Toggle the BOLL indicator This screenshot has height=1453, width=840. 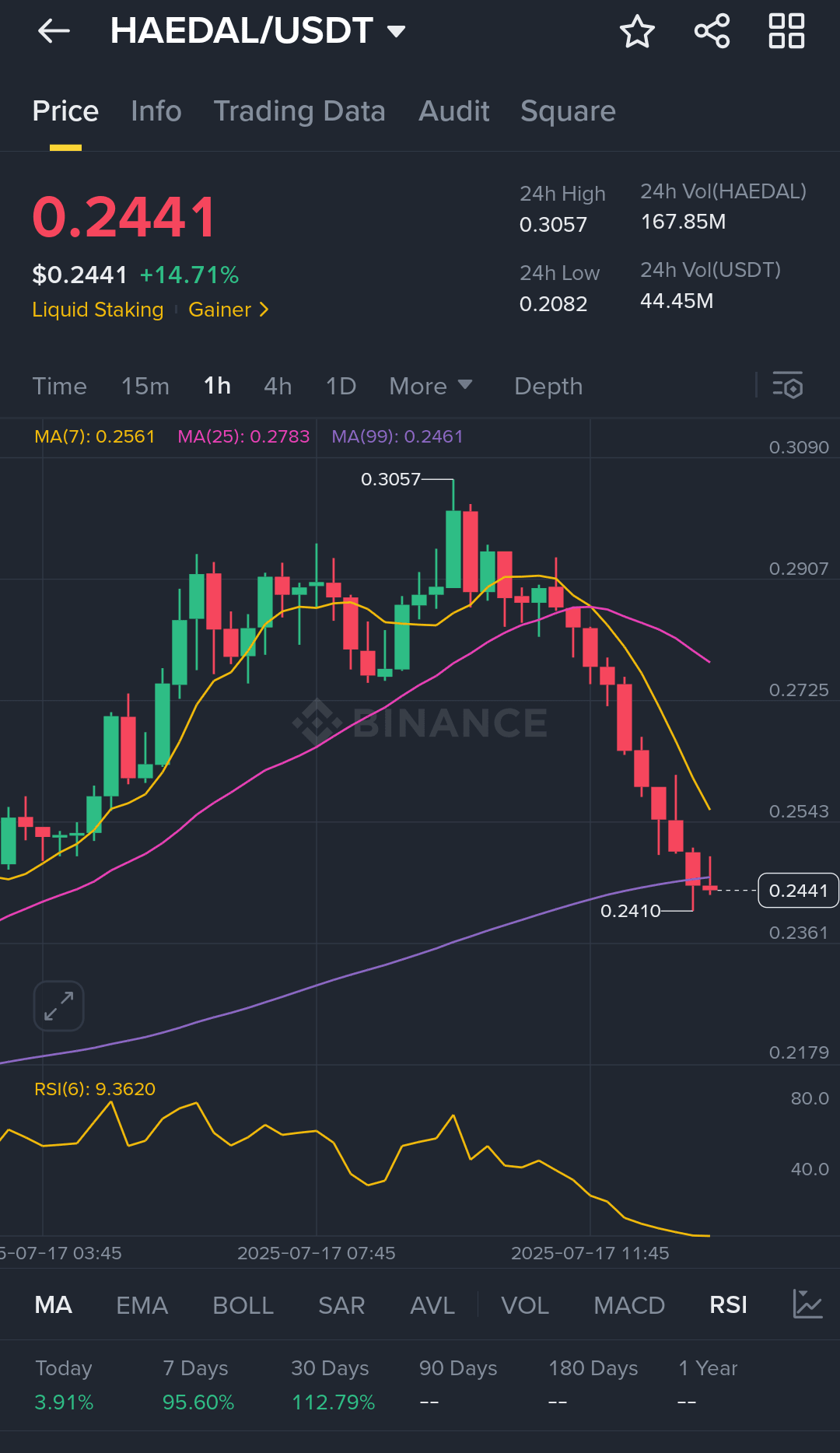[243, 1304]
